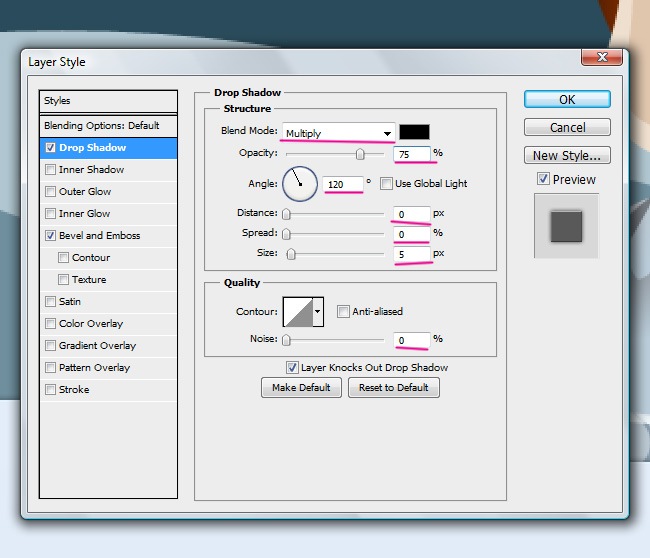Expand the Contour dropdown arrow

[x=319, y=312]
